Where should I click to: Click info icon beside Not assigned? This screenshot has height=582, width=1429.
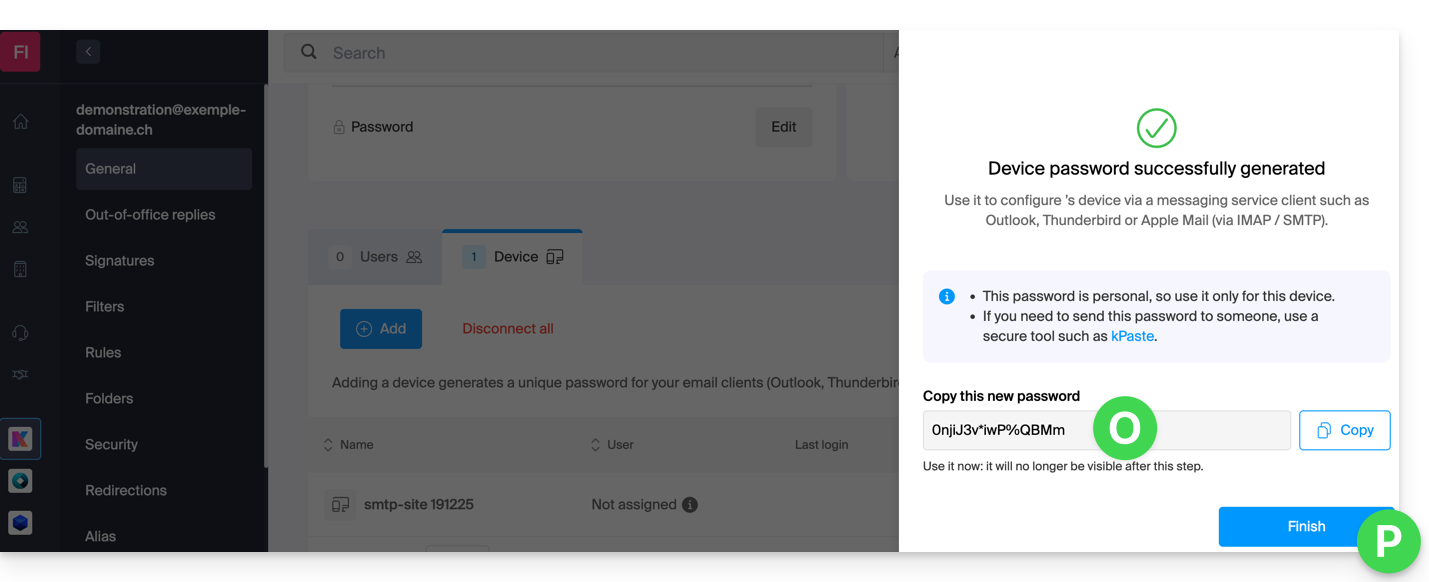point(690,505)
